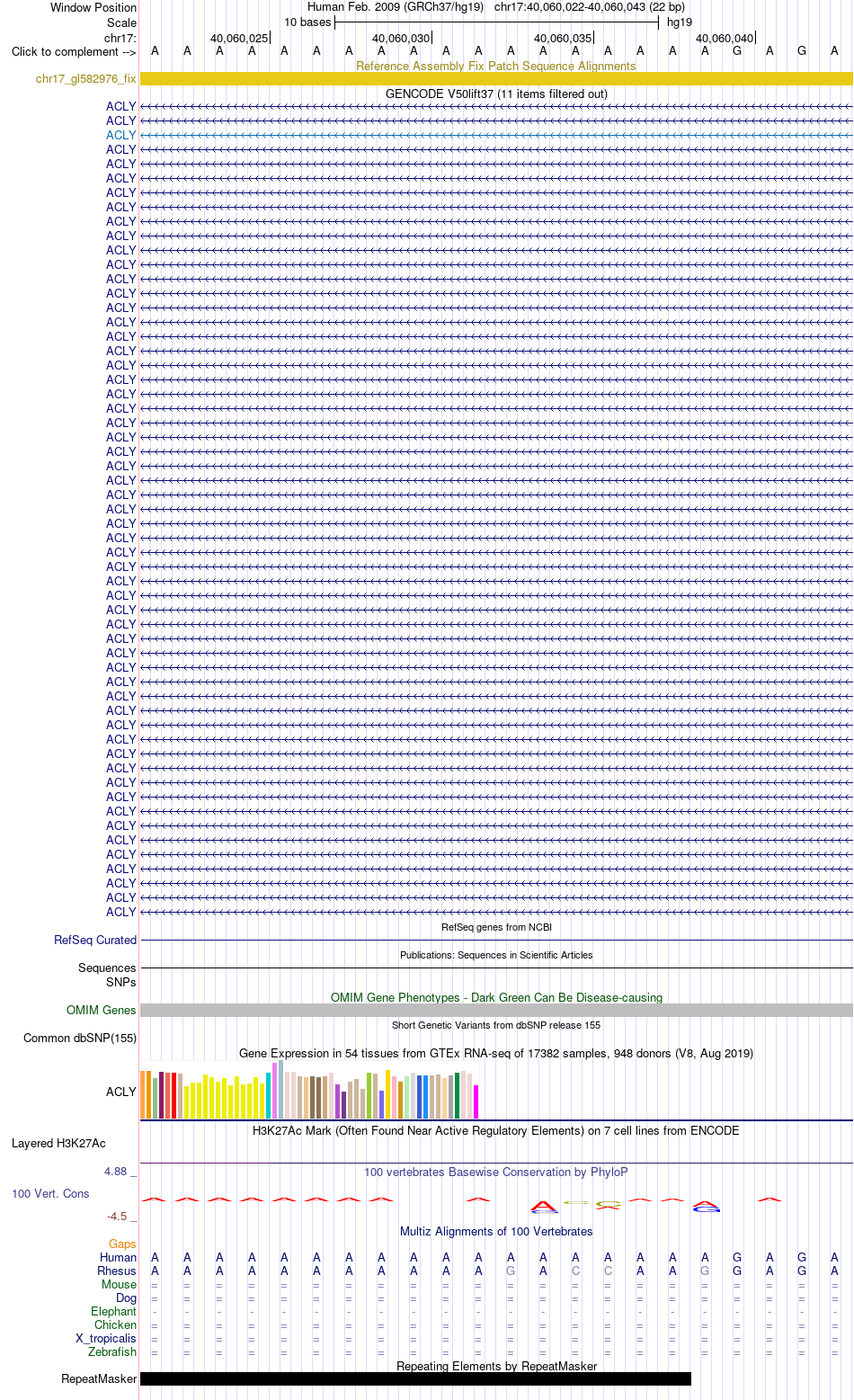This screenshot has height=1400, width=854.
Task: Select the light blue highlighted ACLY transcript label
Action: 121,135
